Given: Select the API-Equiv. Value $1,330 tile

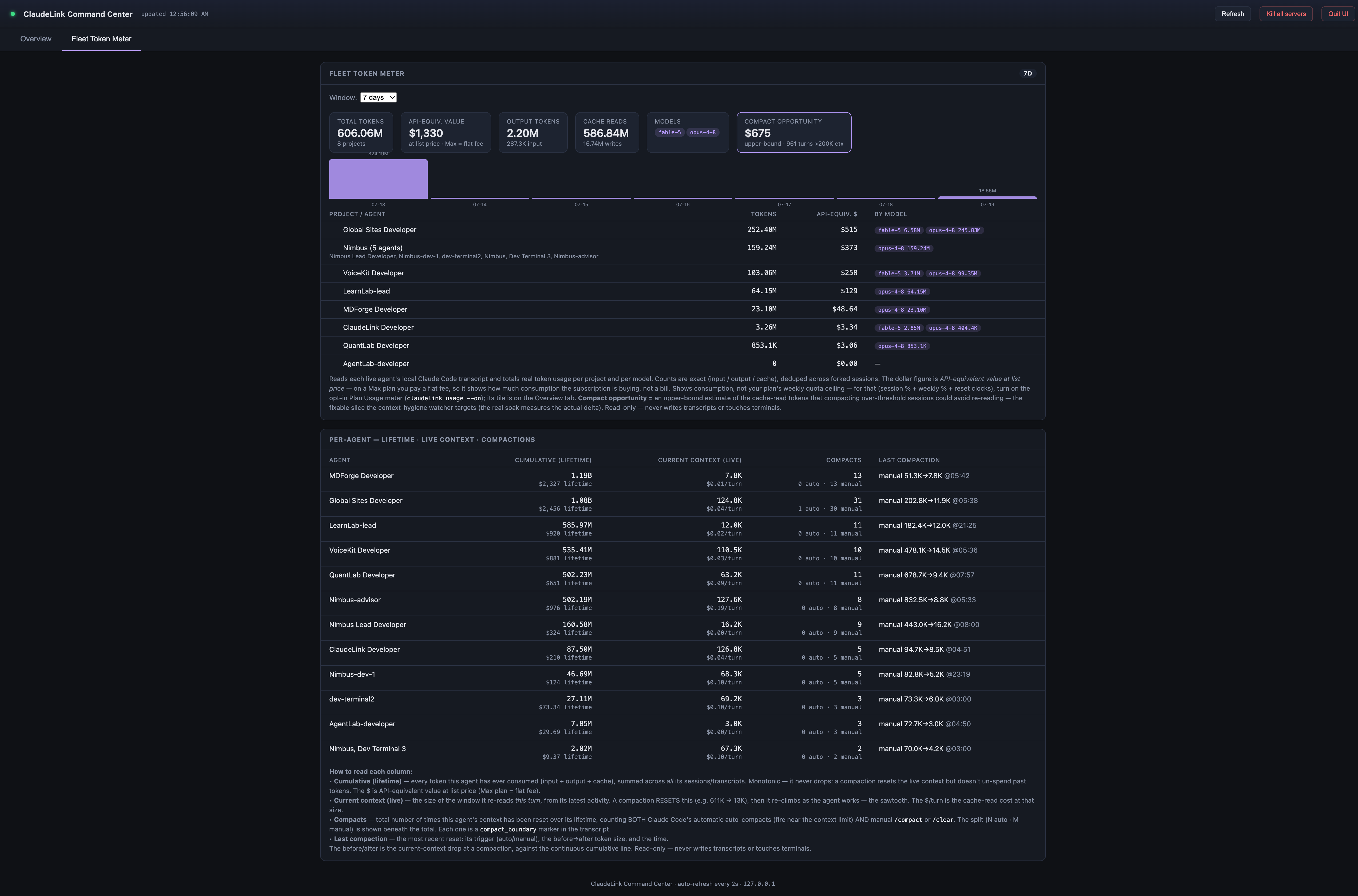Looking at the screenshot, I should 446,133.
